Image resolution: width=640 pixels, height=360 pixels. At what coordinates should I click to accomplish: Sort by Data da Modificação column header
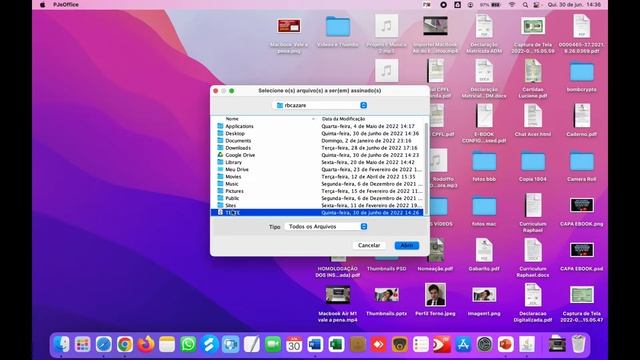point(343,119)
